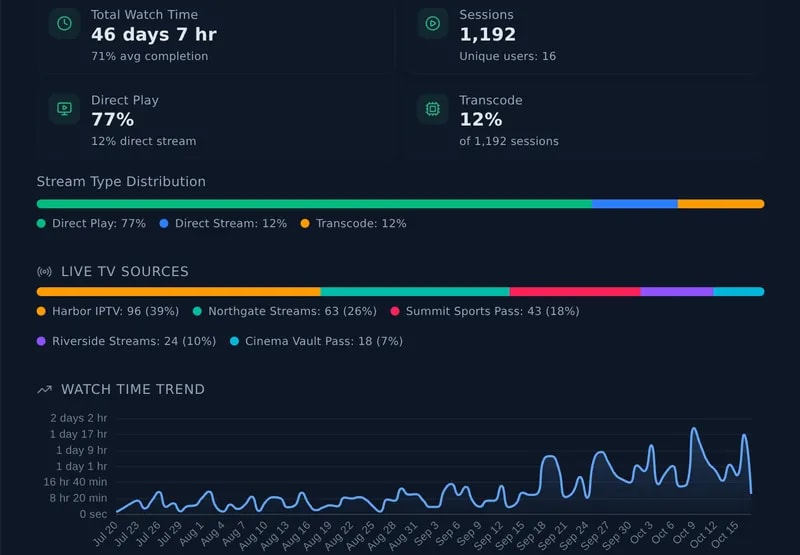800x555 pixels.
Task: Click the '2 days 2 hr' y-axis label
Action: [79, 418]
